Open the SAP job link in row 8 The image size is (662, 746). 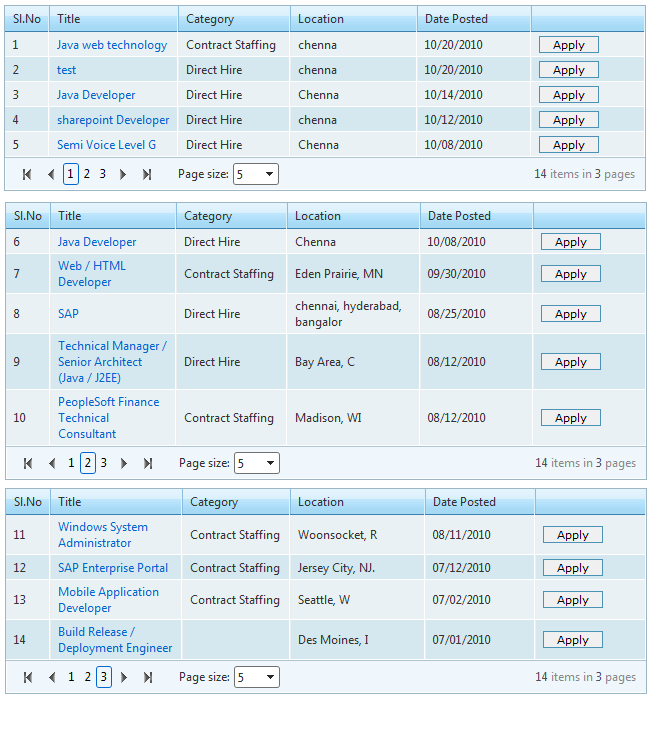click(68, 314)
